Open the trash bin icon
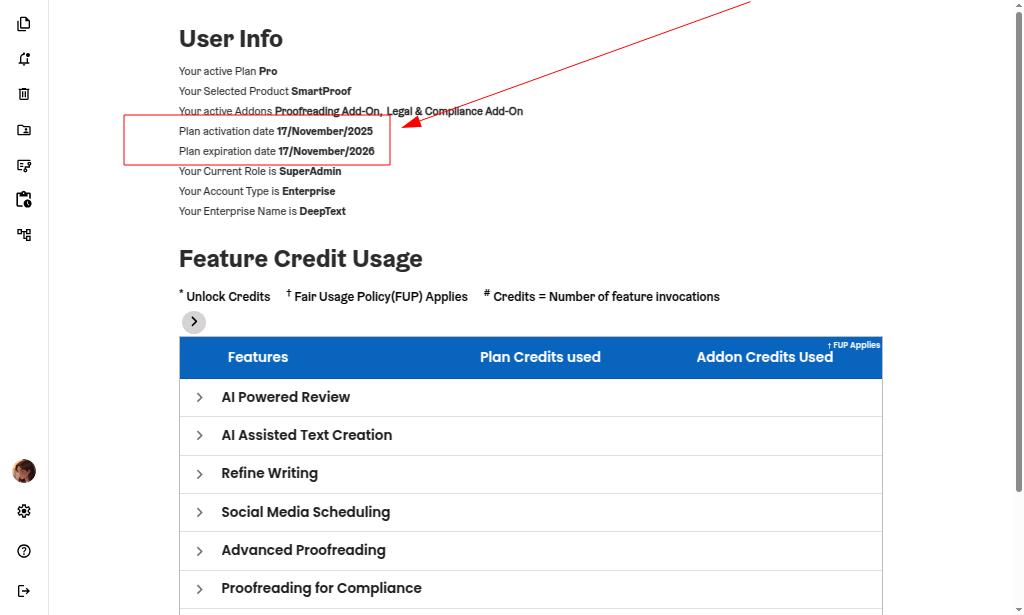This screenshot has height=615, width=1024. 24,94
